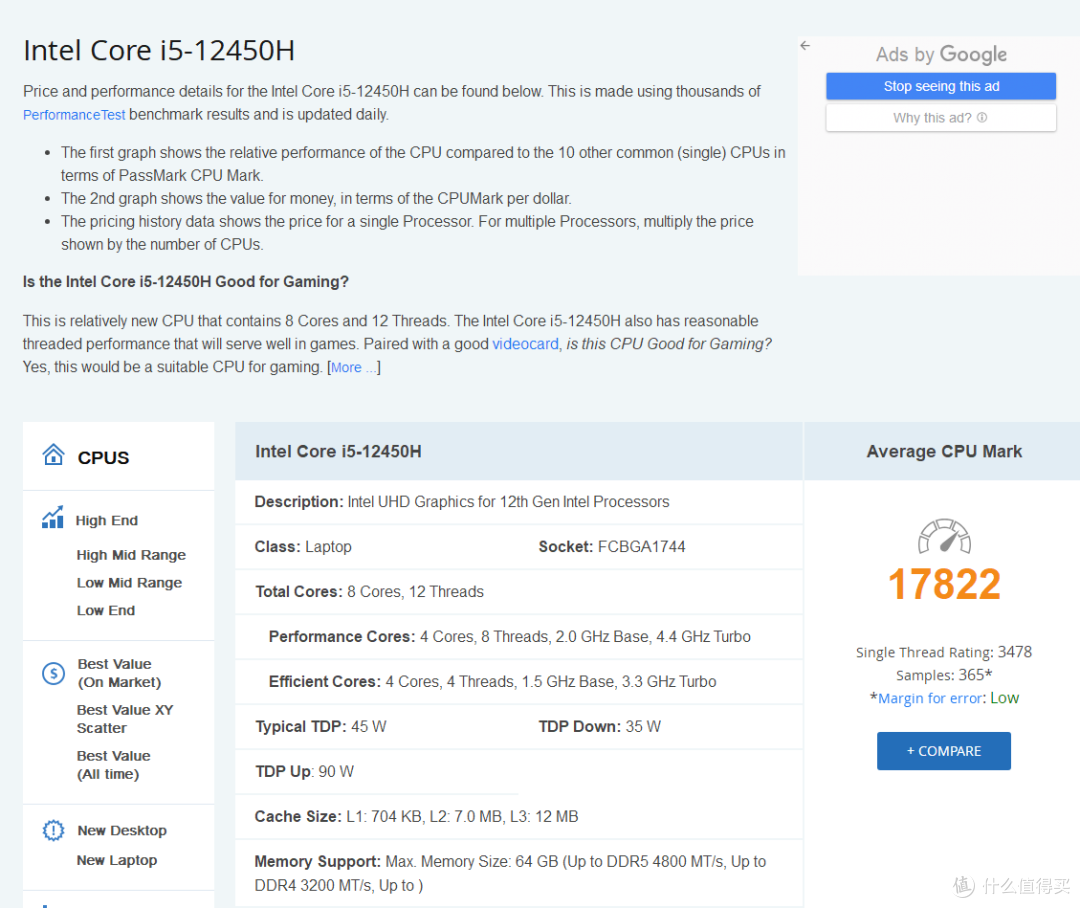Screen dimensions: 1080x908
Task: Click Total Cores: 8 Cores, 12 Threads
Action: 369,592
